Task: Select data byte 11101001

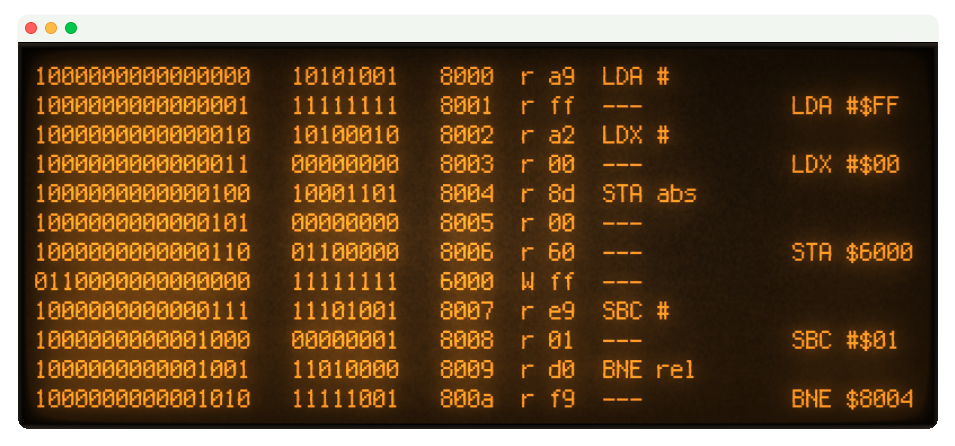Action: [345, 311]
